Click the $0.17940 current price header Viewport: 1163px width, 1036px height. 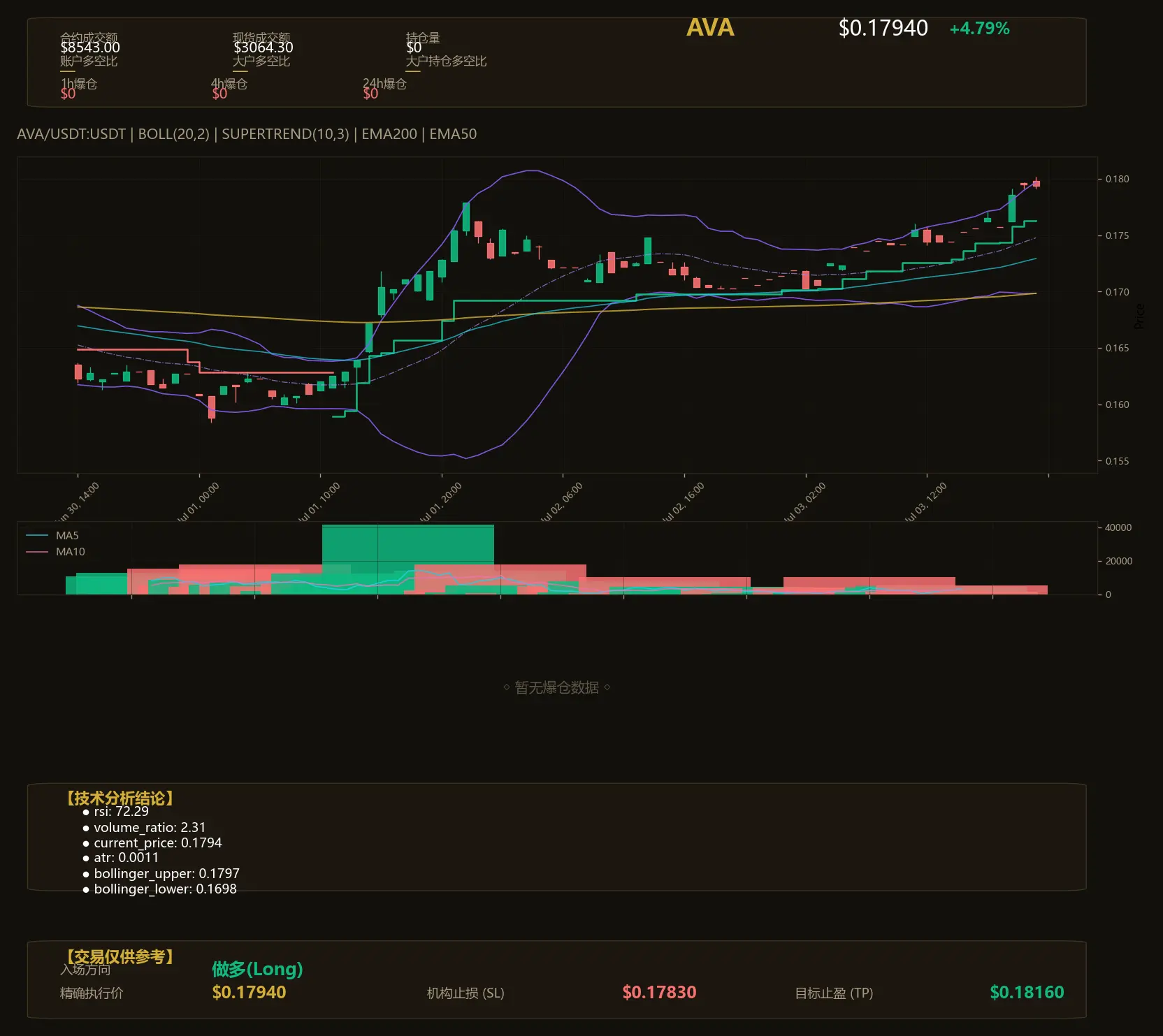pyautogui.click(x=883, y=28)
